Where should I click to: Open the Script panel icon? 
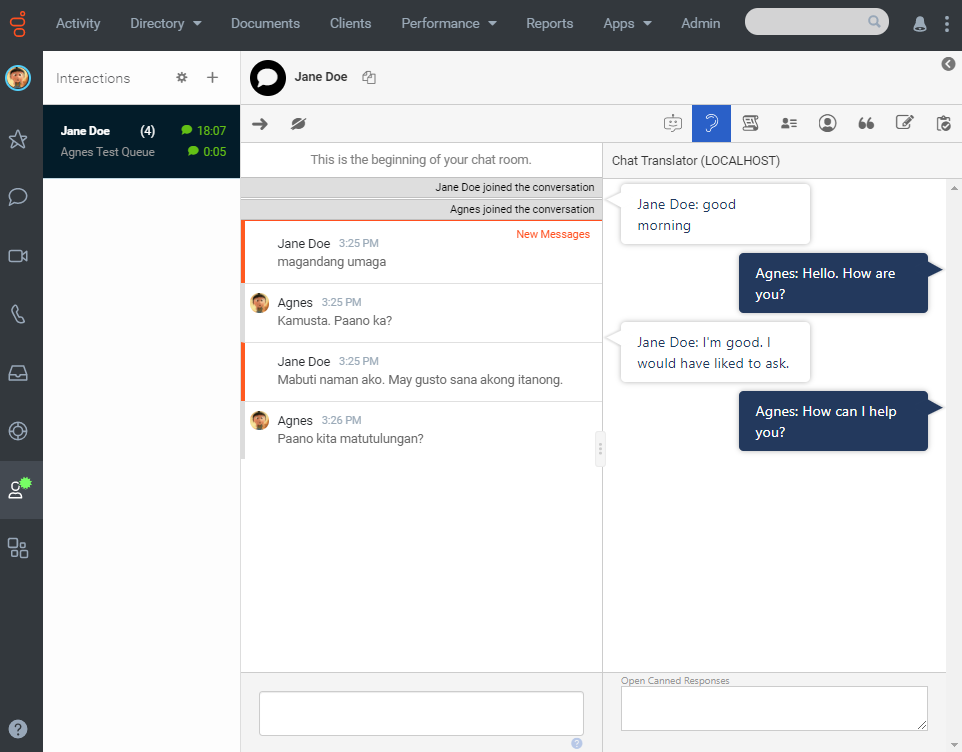click(750, 123)
